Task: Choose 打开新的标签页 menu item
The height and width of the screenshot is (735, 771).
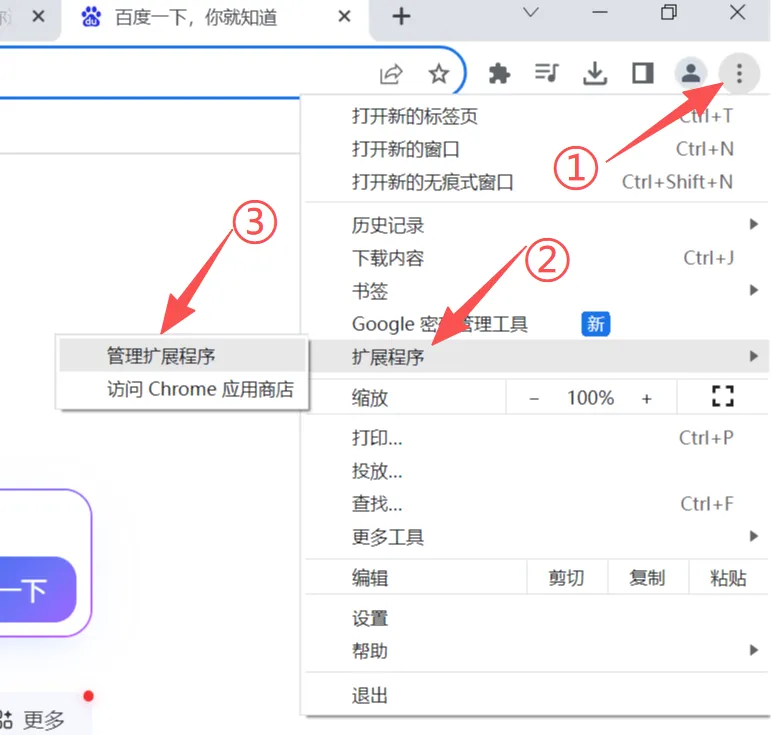Action: click(537, 117)
